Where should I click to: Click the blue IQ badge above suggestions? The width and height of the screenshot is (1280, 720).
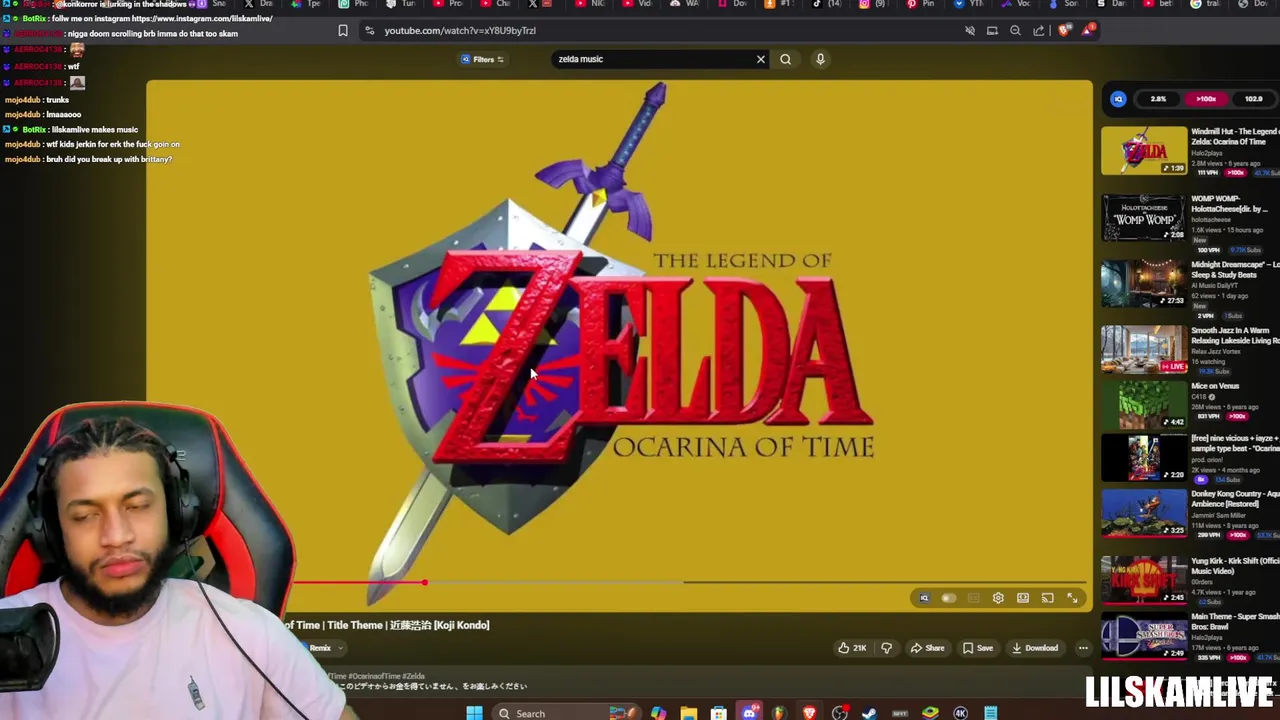point(1118,99)
